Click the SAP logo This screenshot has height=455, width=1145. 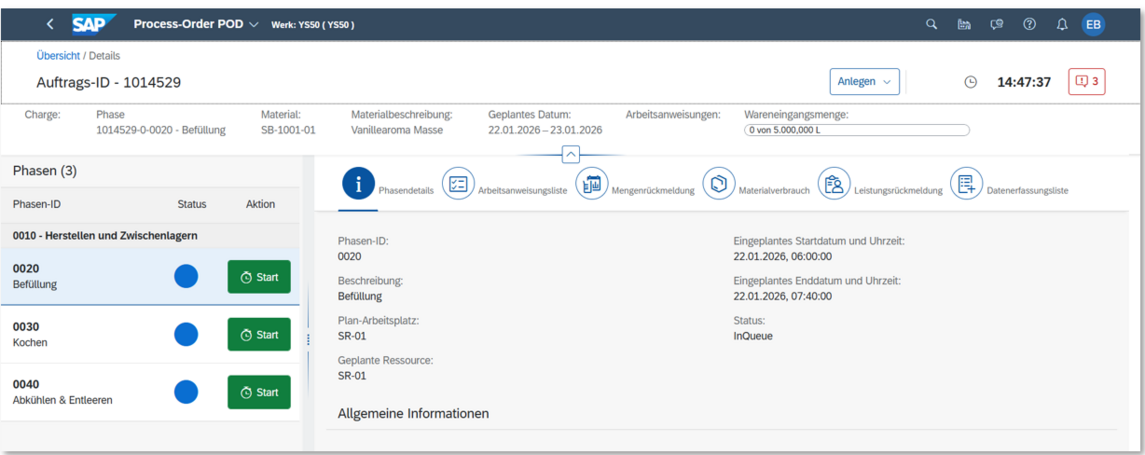click(x=94, y=24)
